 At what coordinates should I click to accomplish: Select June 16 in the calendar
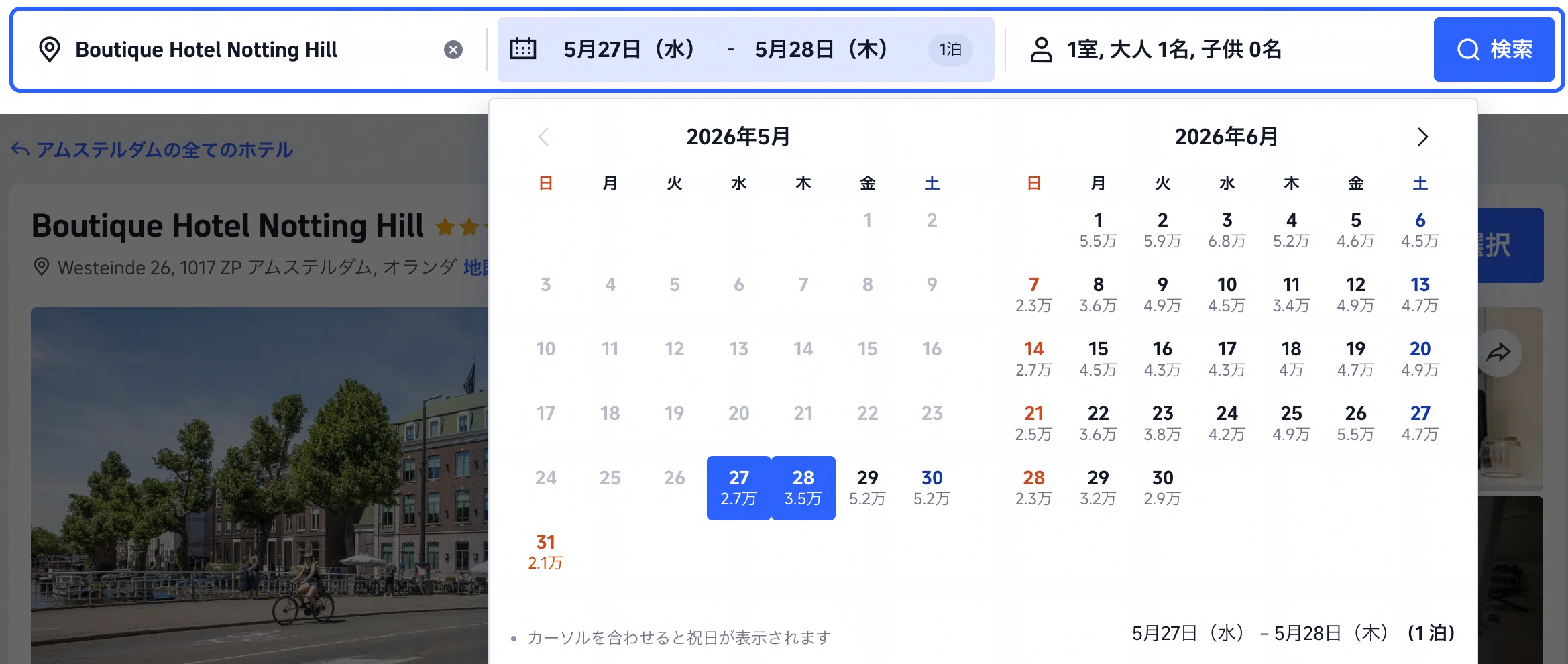[x=1163, y=359]
